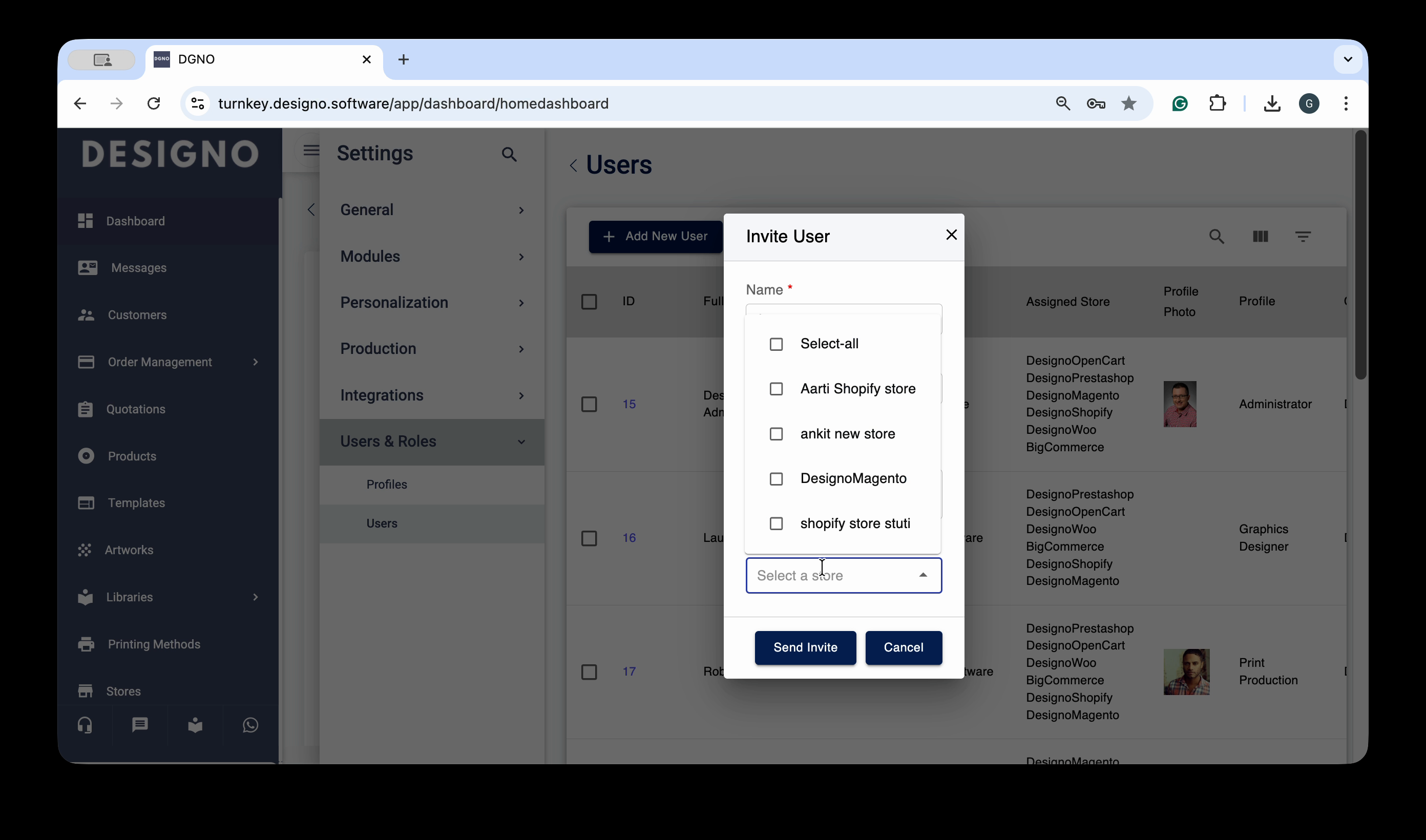Expand the General settings section

click(432, 209)
